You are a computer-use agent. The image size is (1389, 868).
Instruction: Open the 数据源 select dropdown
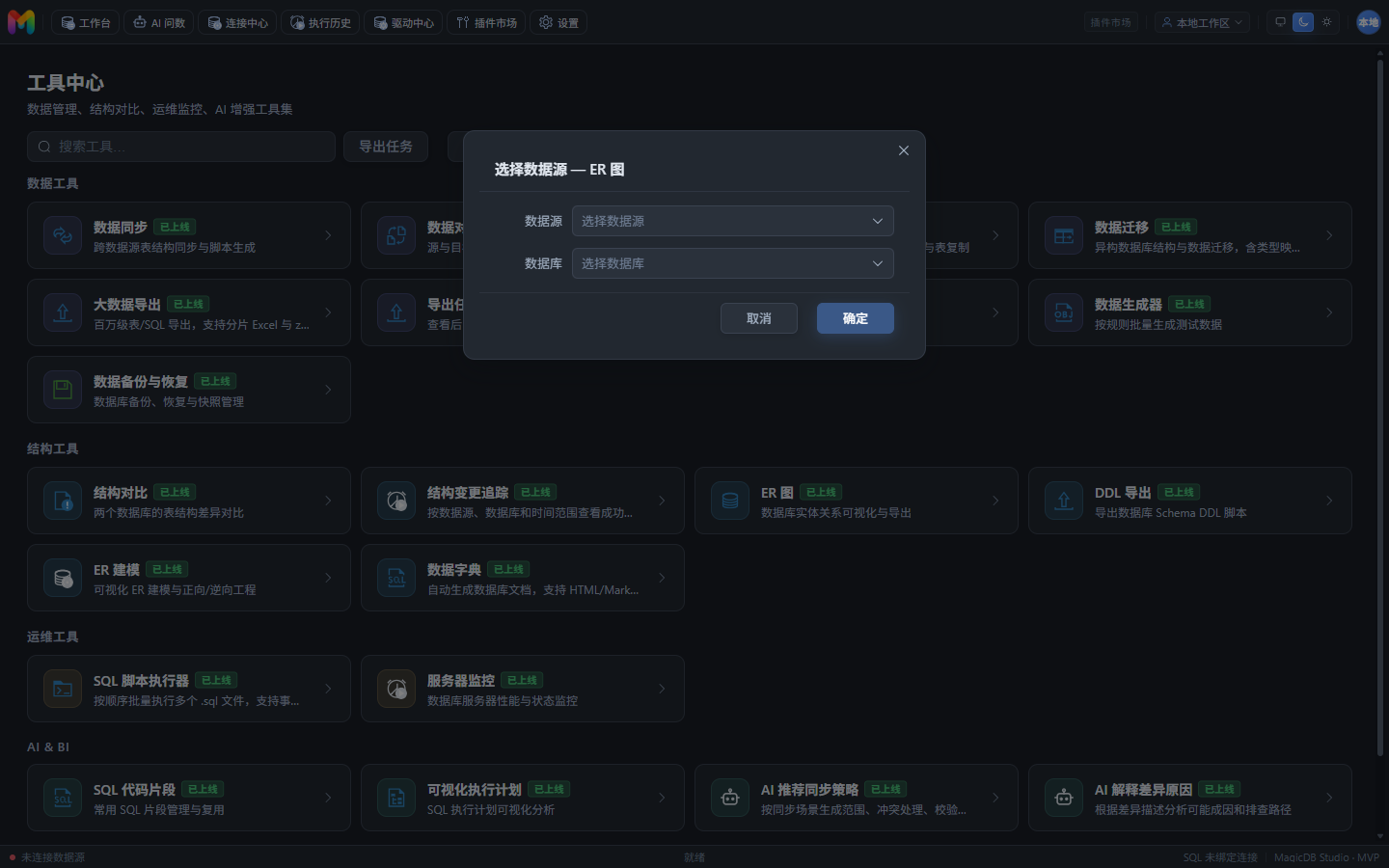click(x=733, y=221)
